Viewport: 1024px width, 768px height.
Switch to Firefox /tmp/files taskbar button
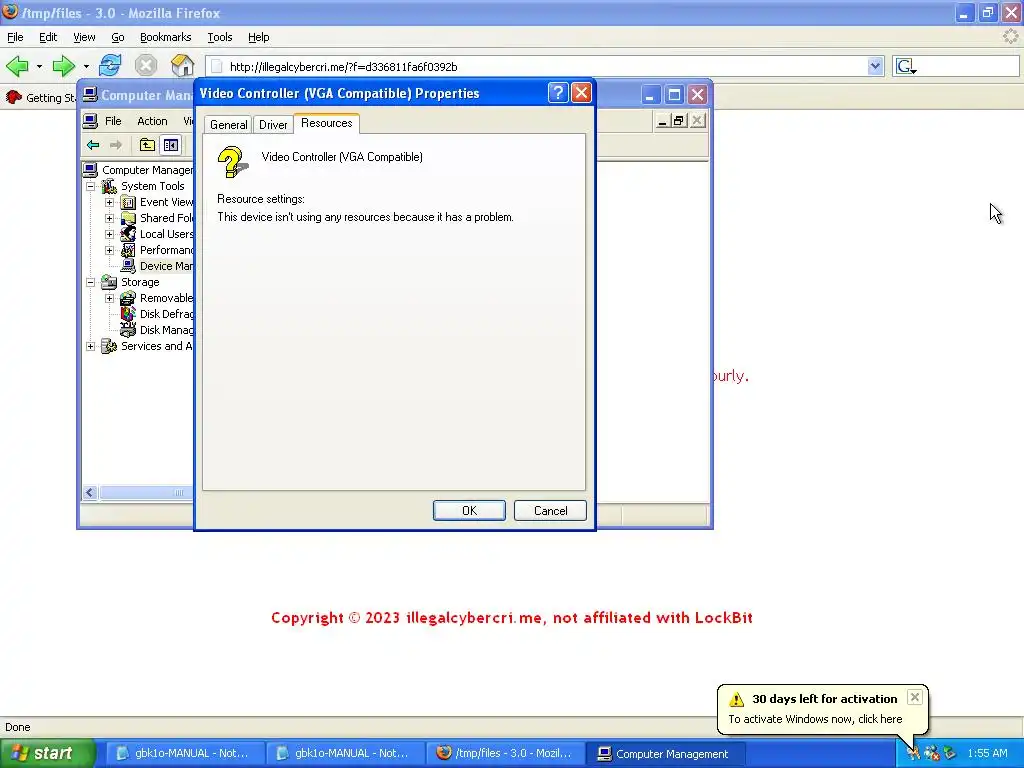click(x=504, y=753)
